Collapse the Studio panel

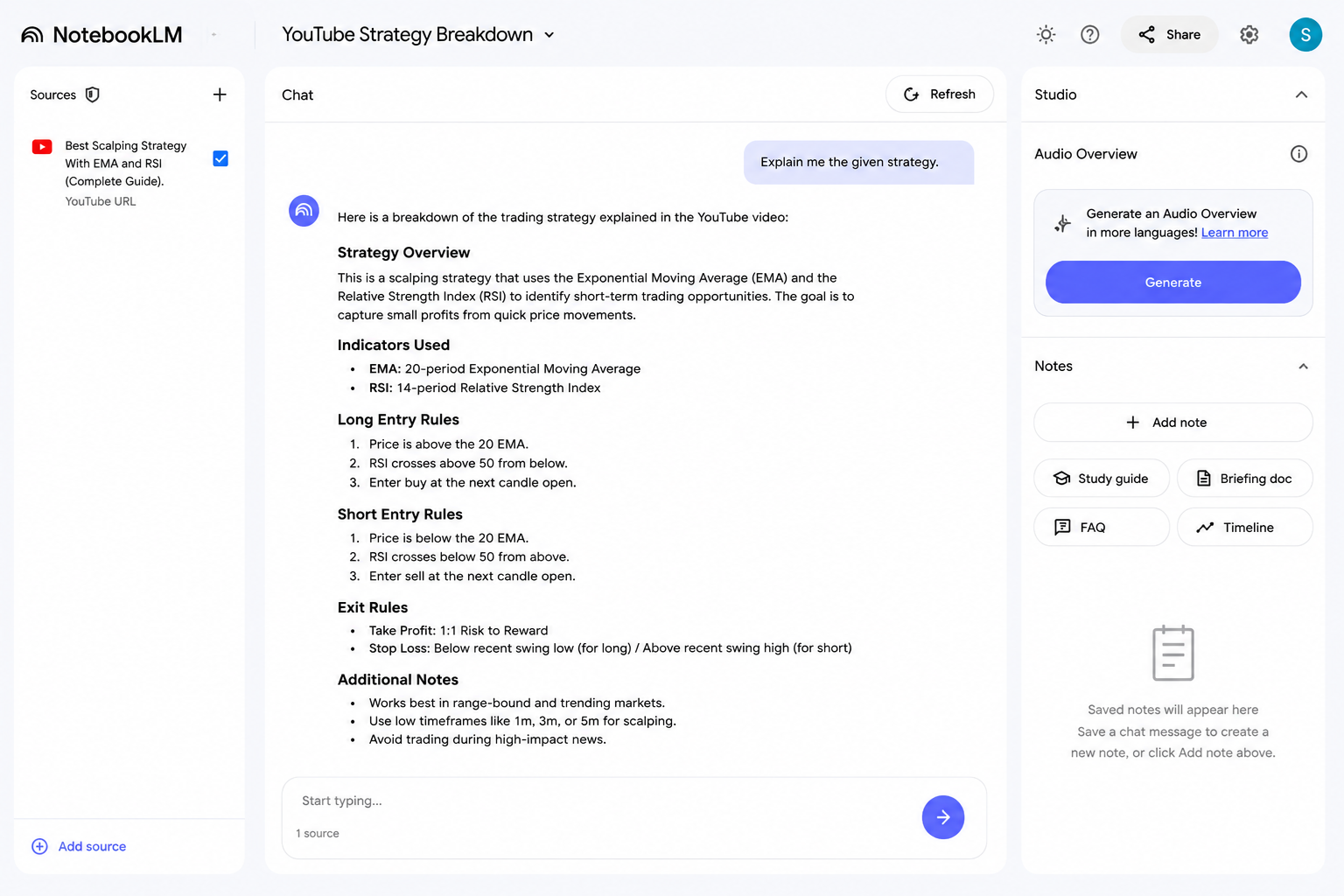coord(1301,94)
